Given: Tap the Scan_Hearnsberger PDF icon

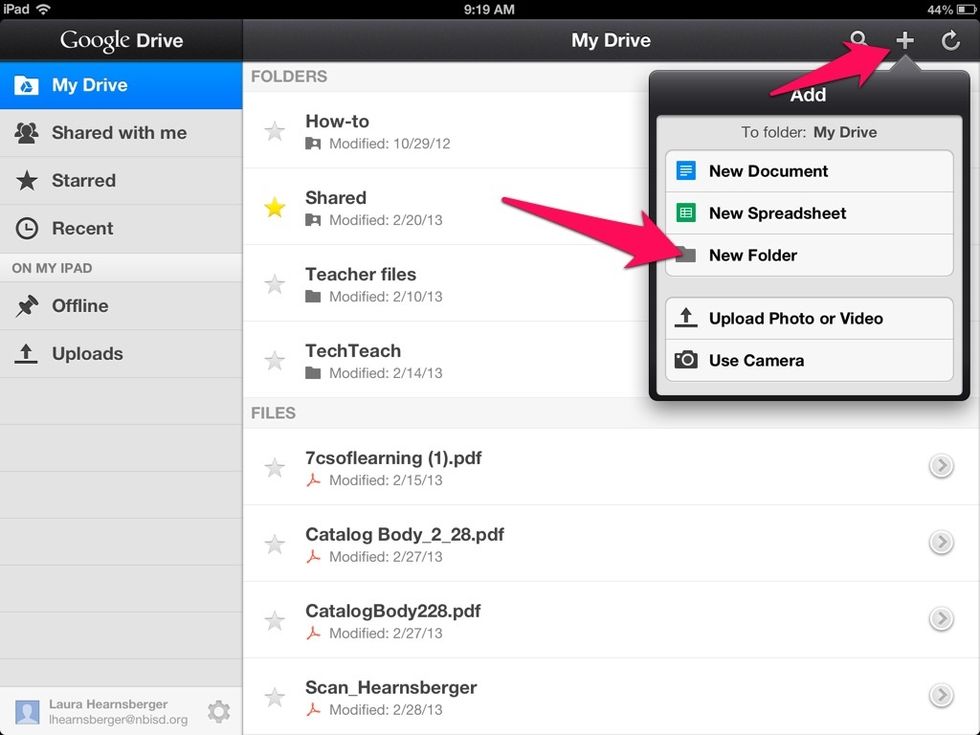Looking at the screenshot, I should pos(313,709).
